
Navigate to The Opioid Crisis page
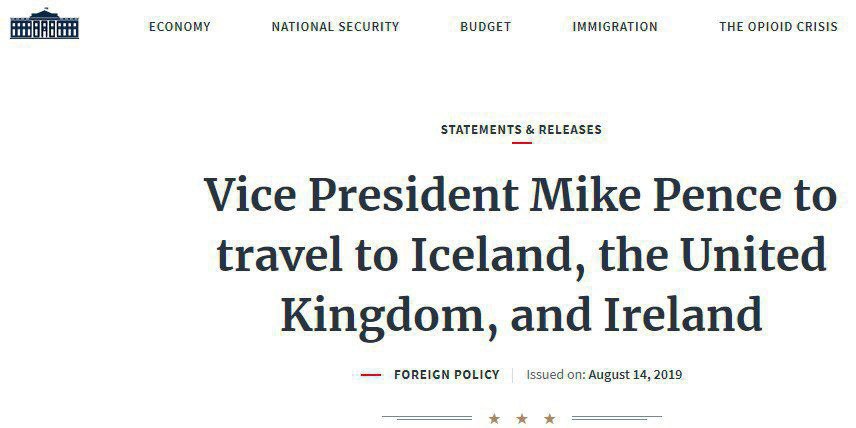pos(778,27)
